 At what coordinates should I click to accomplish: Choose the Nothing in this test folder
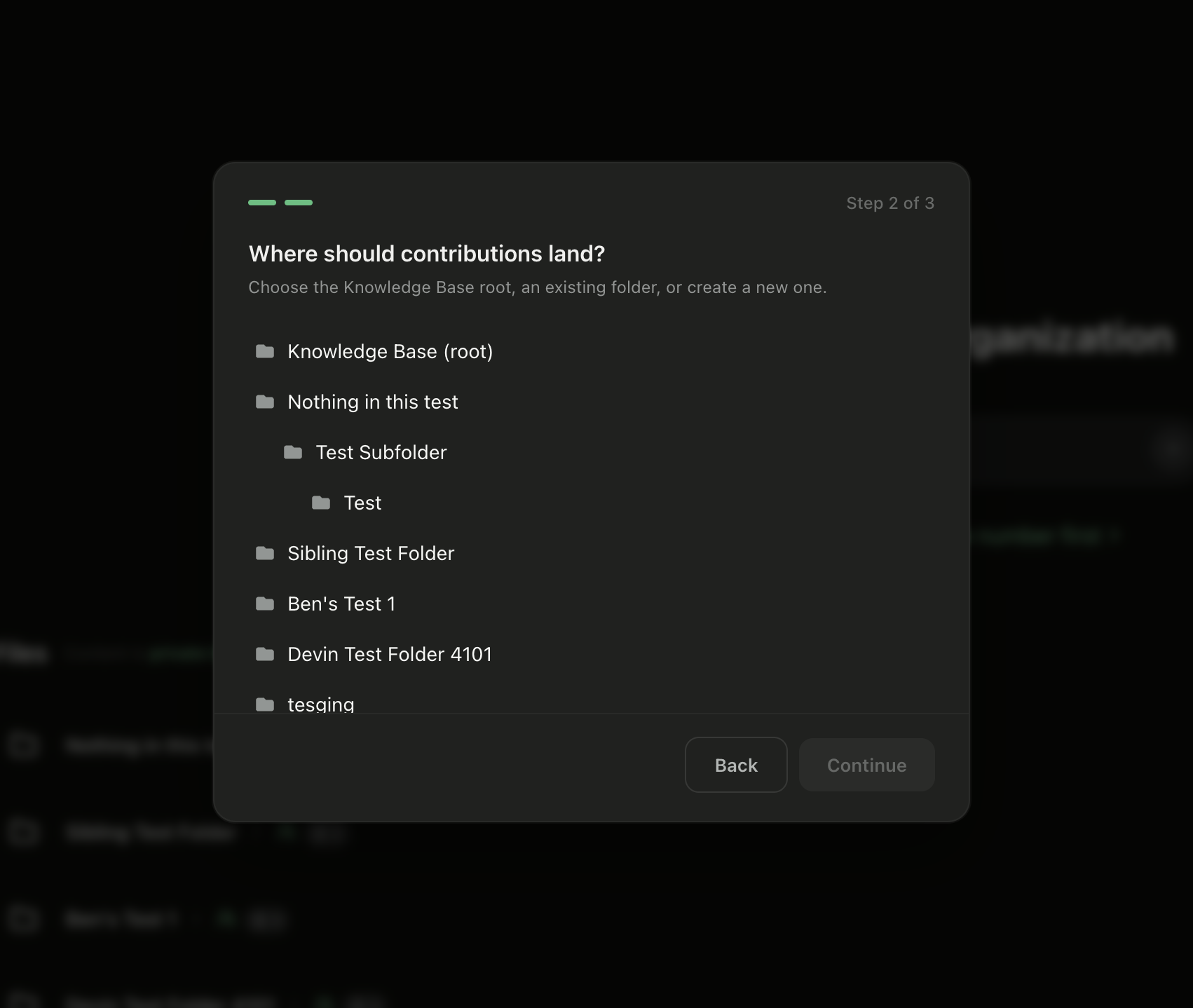(373, 402)
